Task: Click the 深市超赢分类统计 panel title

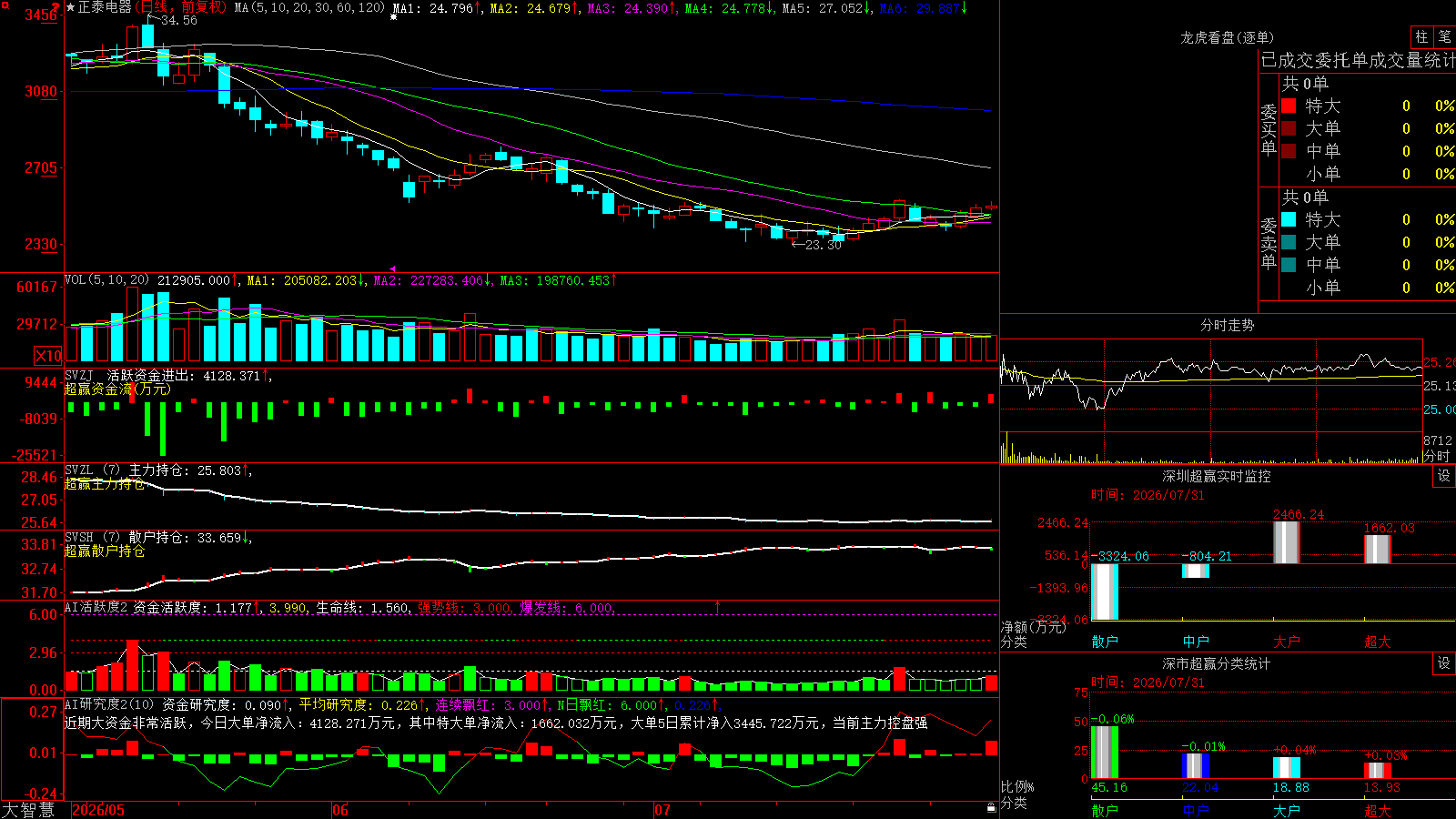Action: (1217, 663)
